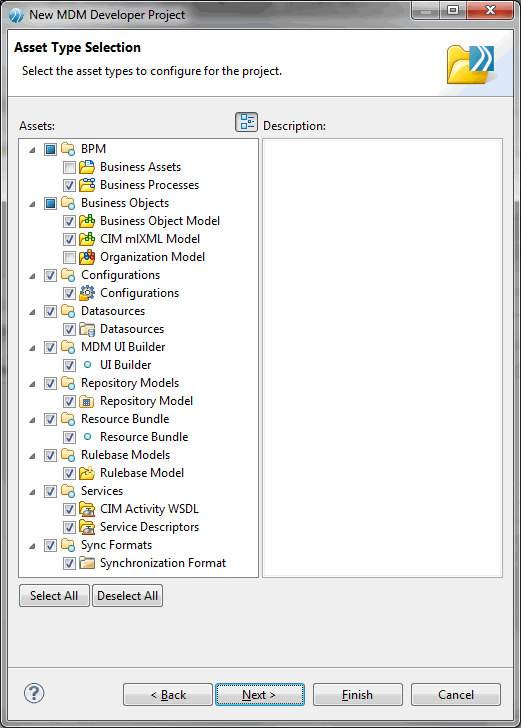Collapse the Business Objects tree node

(x=32, y=204)
